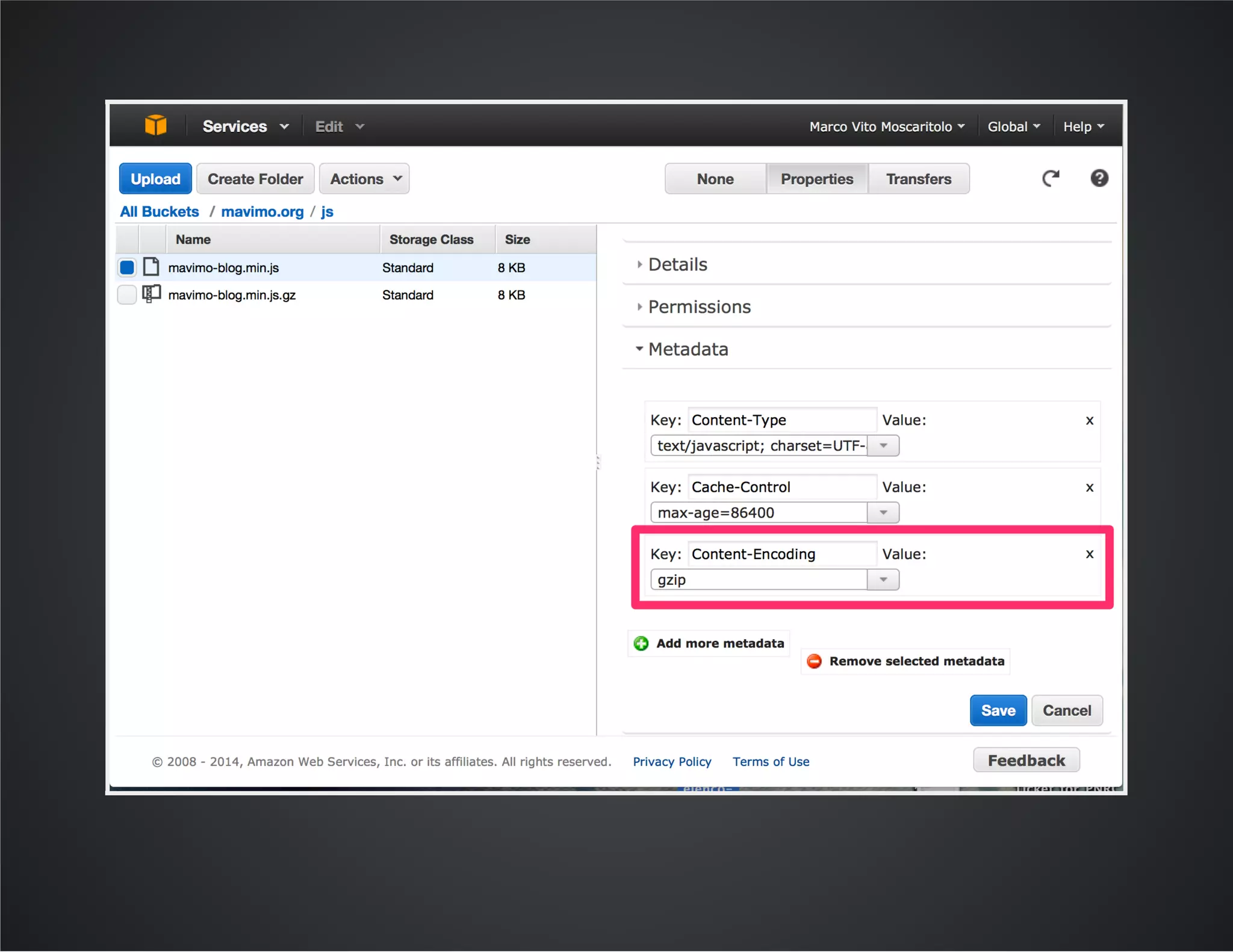Remove the Content-Encoding metadata row with x

[x=1089, y=554]
